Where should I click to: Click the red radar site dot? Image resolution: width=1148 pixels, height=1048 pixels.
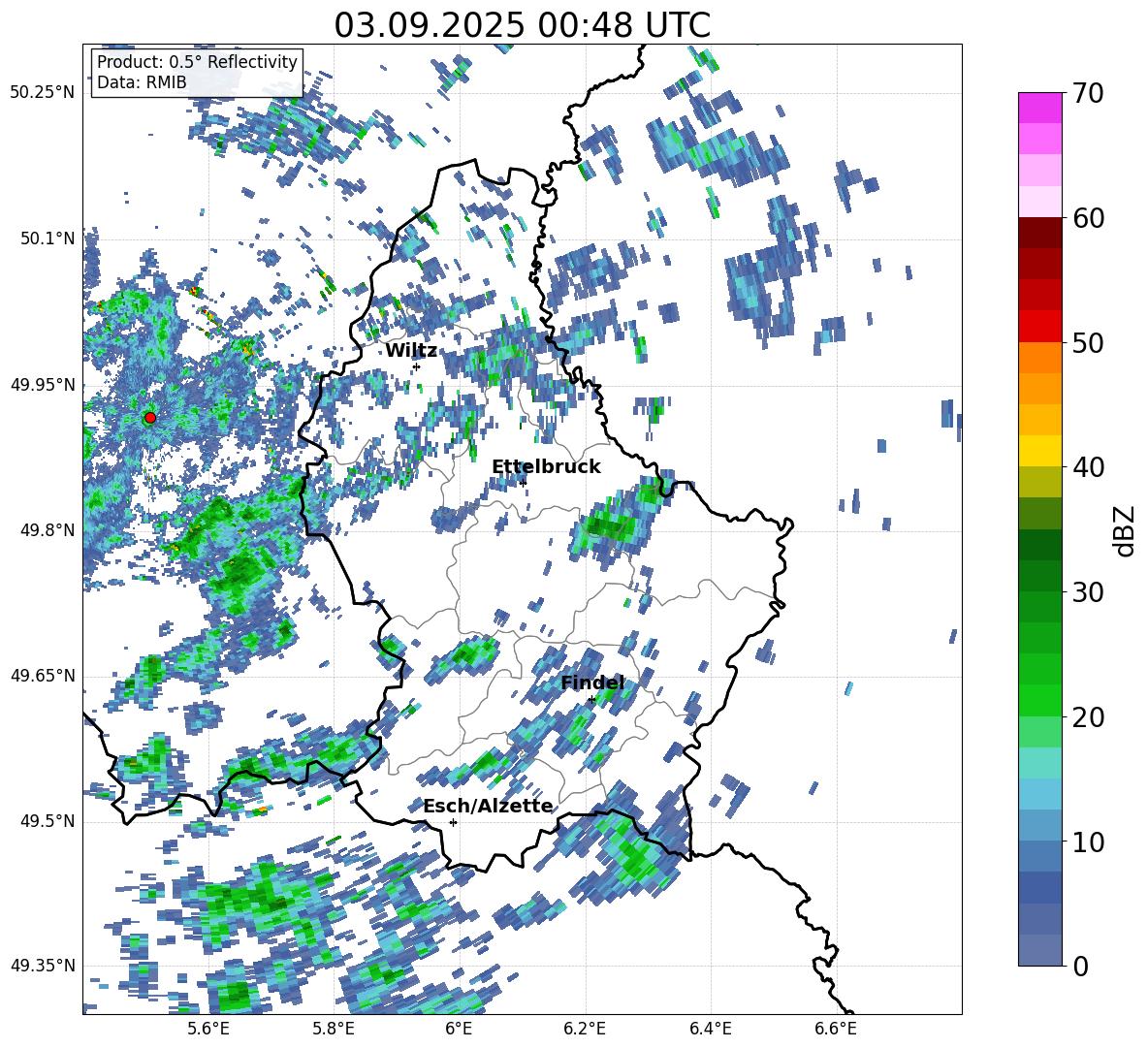150,418
